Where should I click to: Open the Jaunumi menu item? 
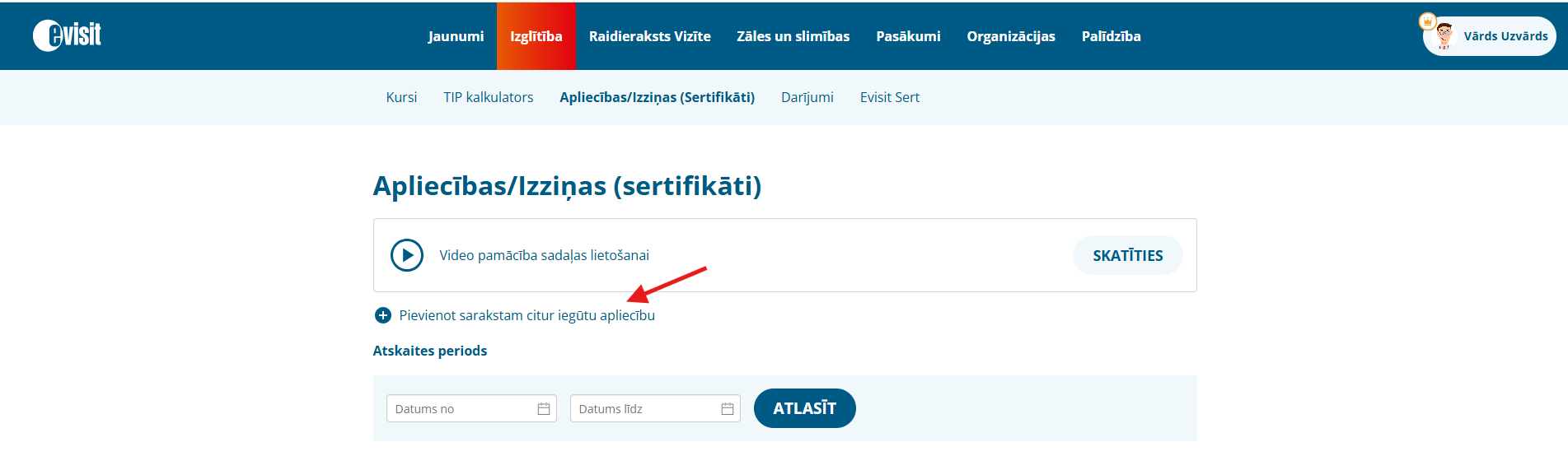456,36
